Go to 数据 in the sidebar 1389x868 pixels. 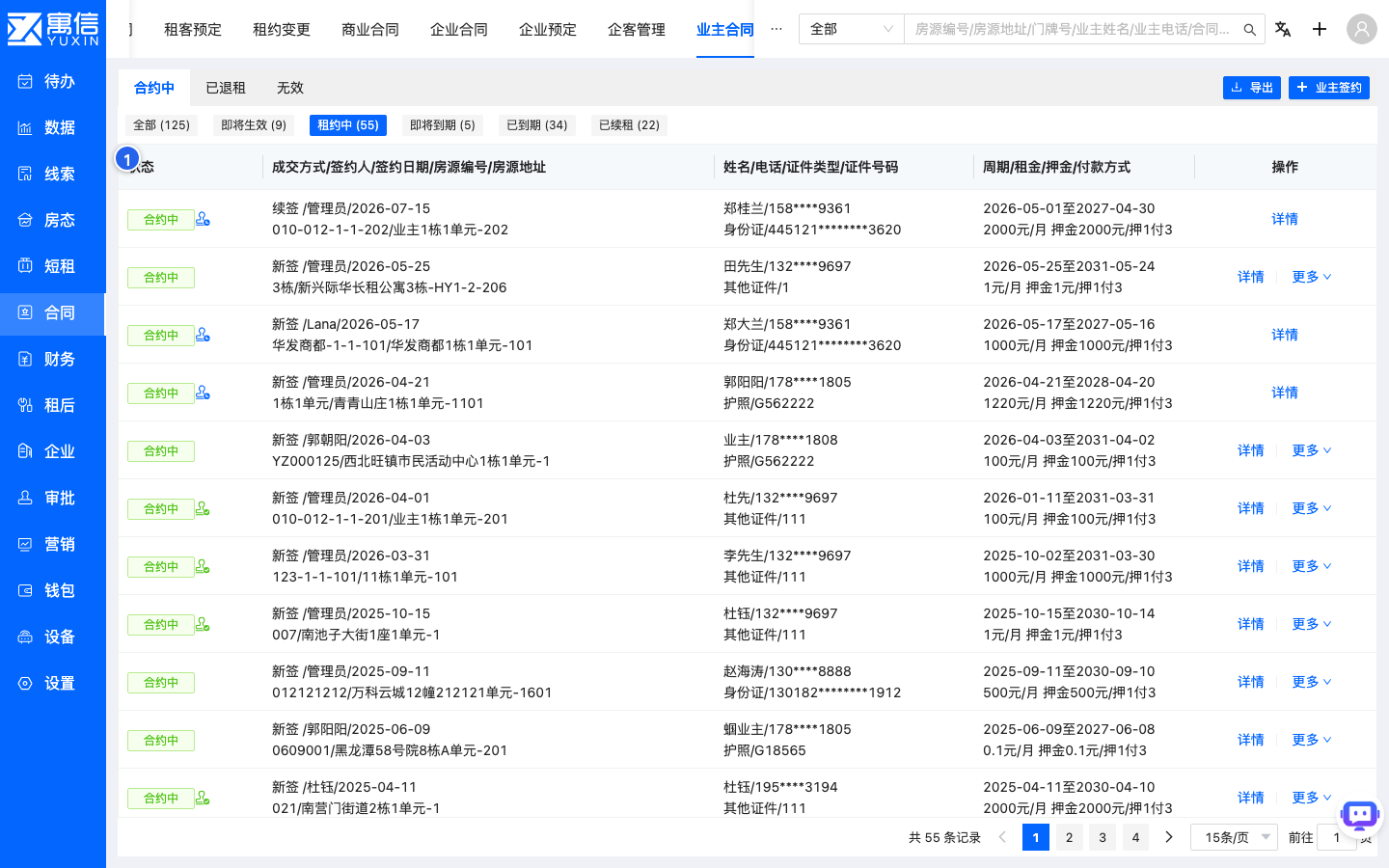coord(53,127)
